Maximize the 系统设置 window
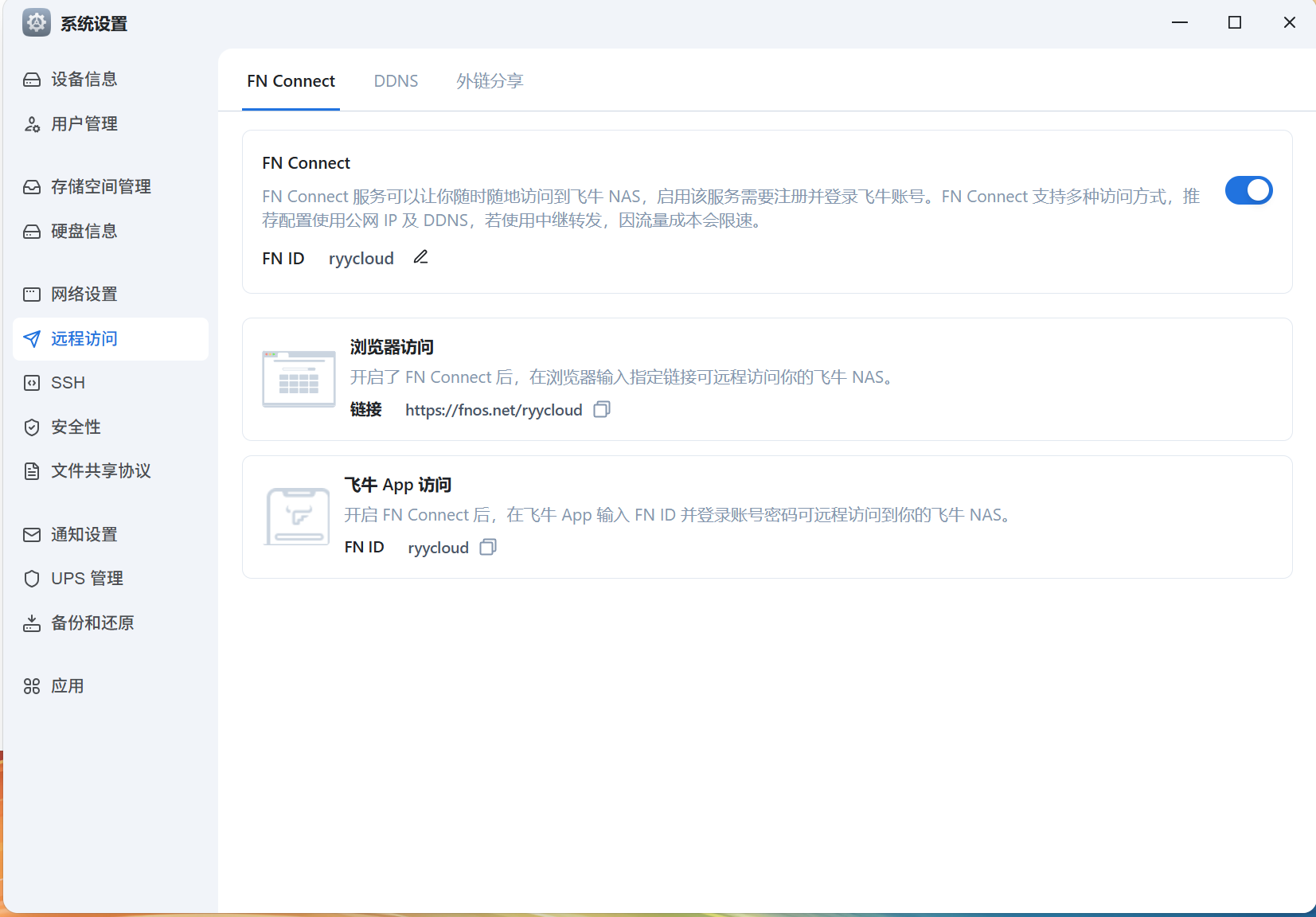This screenshot has height=917, width=1316. [x=1235, y=22]
